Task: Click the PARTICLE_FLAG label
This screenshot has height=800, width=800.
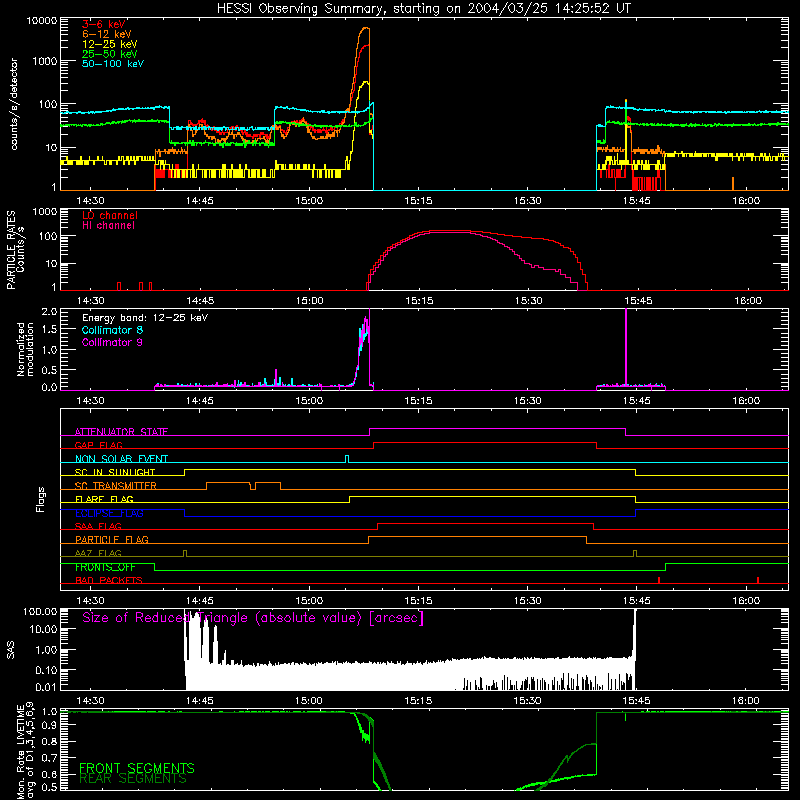Action: (x=112, y=540)
